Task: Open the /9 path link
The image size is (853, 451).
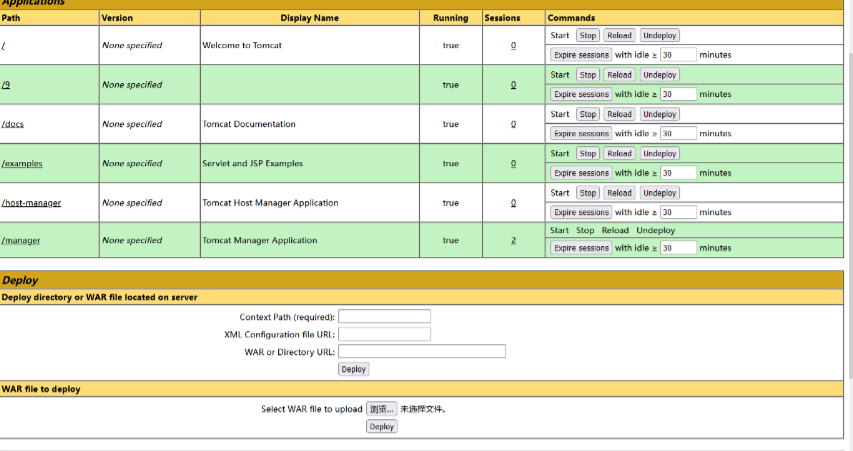Action: click(x=5, y=85)
